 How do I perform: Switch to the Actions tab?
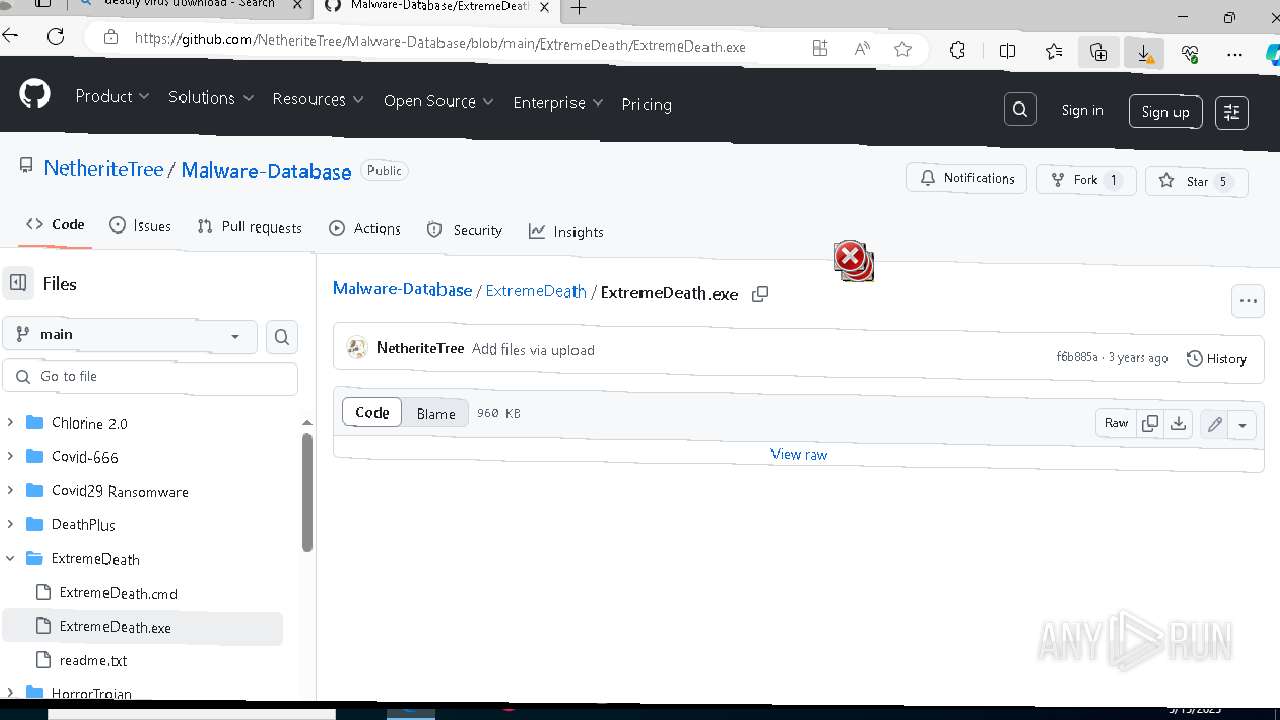click(x=365, y=228)
